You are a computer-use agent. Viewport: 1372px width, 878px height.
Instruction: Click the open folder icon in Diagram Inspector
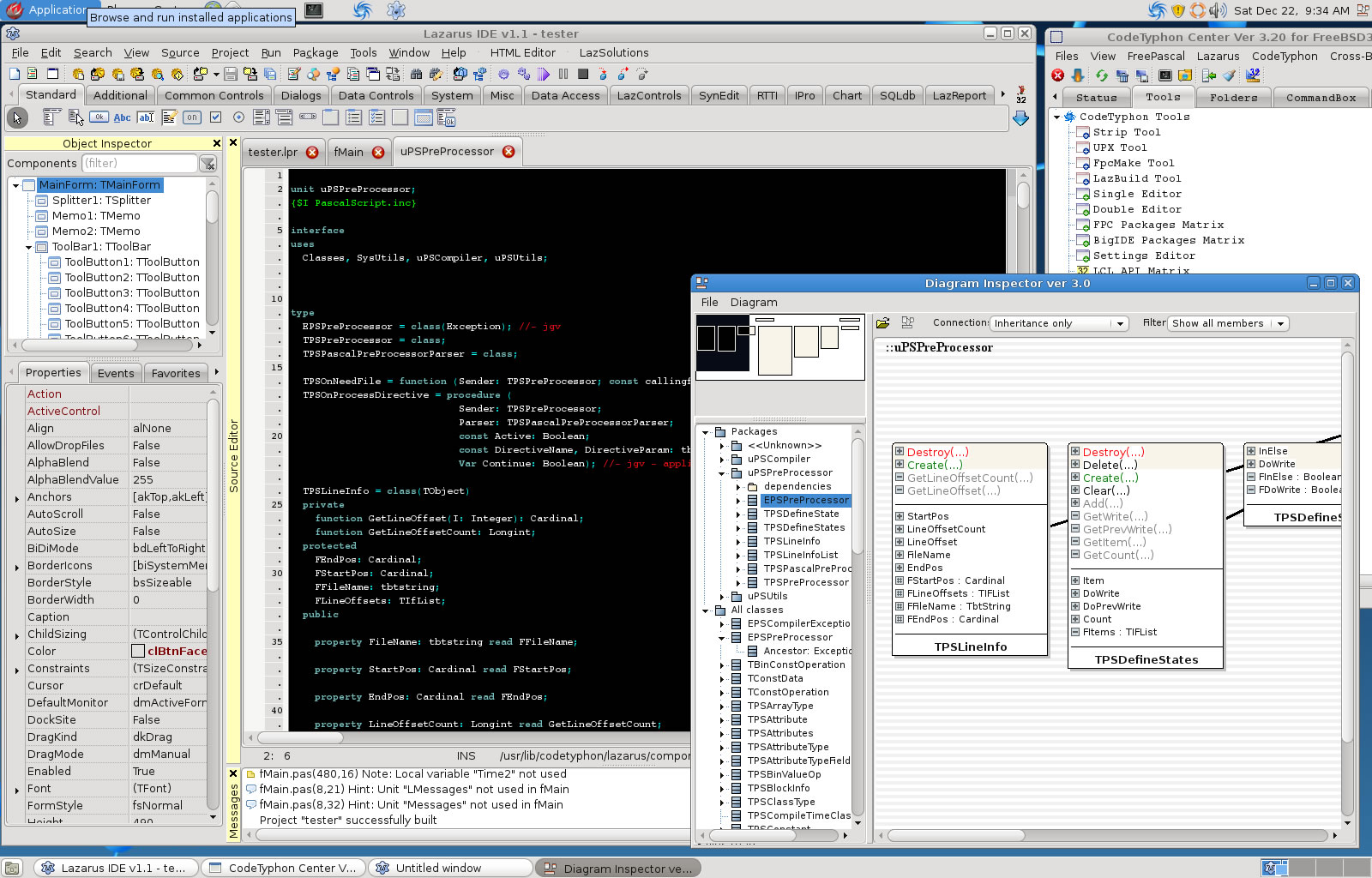[x=882, y=323]
